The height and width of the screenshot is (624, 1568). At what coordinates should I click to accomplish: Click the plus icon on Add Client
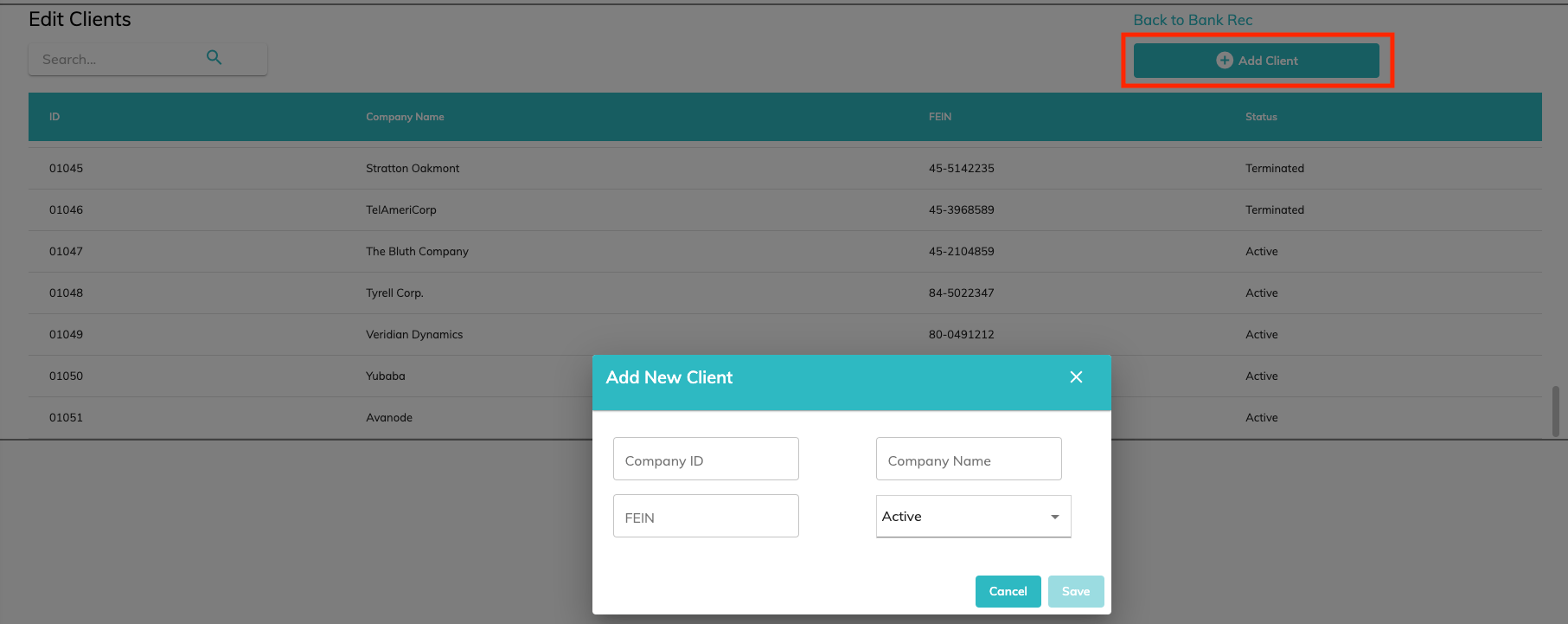(1224, 61)
